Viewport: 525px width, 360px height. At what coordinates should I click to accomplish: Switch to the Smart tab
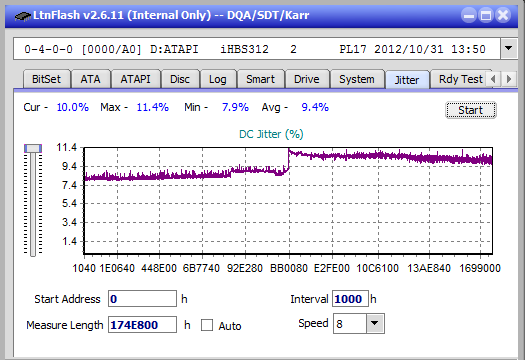(x=260, y=79)
